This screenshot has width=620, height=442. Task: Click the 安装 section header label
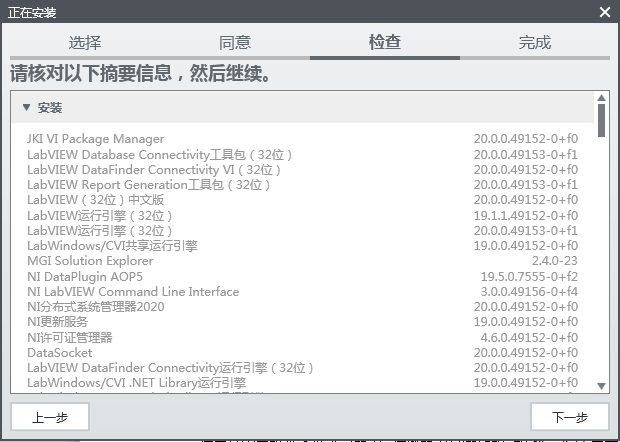tap(50, 108)
